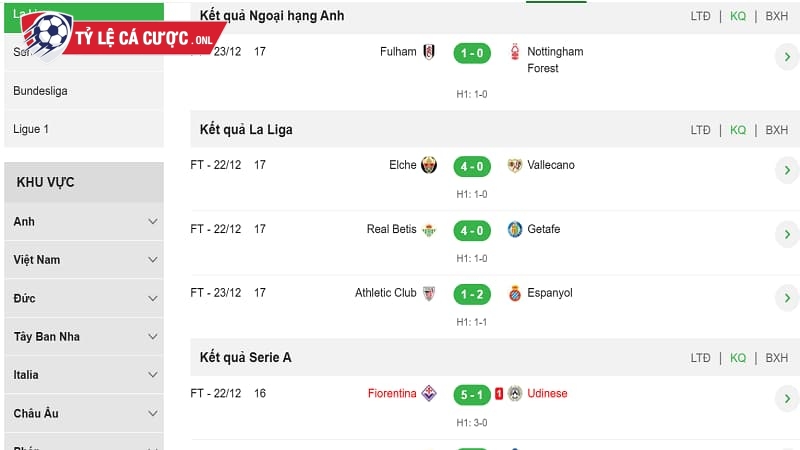Click the Real Betis crest icon
This screenshot has width=800, height=450.
(x=429, y=230)
